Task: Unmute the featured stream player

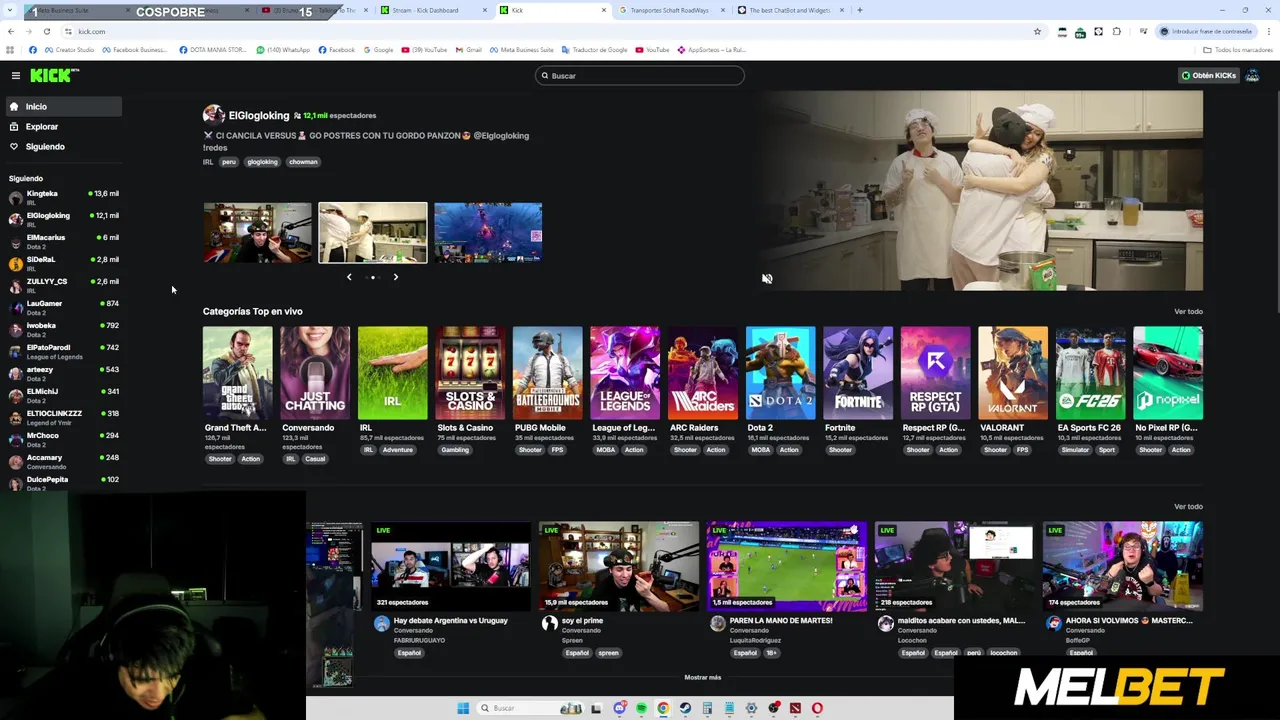Action: point(767,279)
